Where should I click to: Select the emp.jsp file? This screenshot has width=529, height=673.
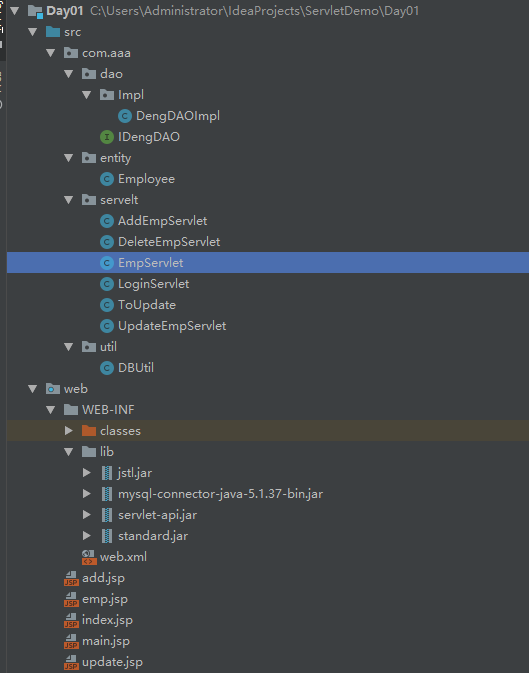tap(105, 599)
